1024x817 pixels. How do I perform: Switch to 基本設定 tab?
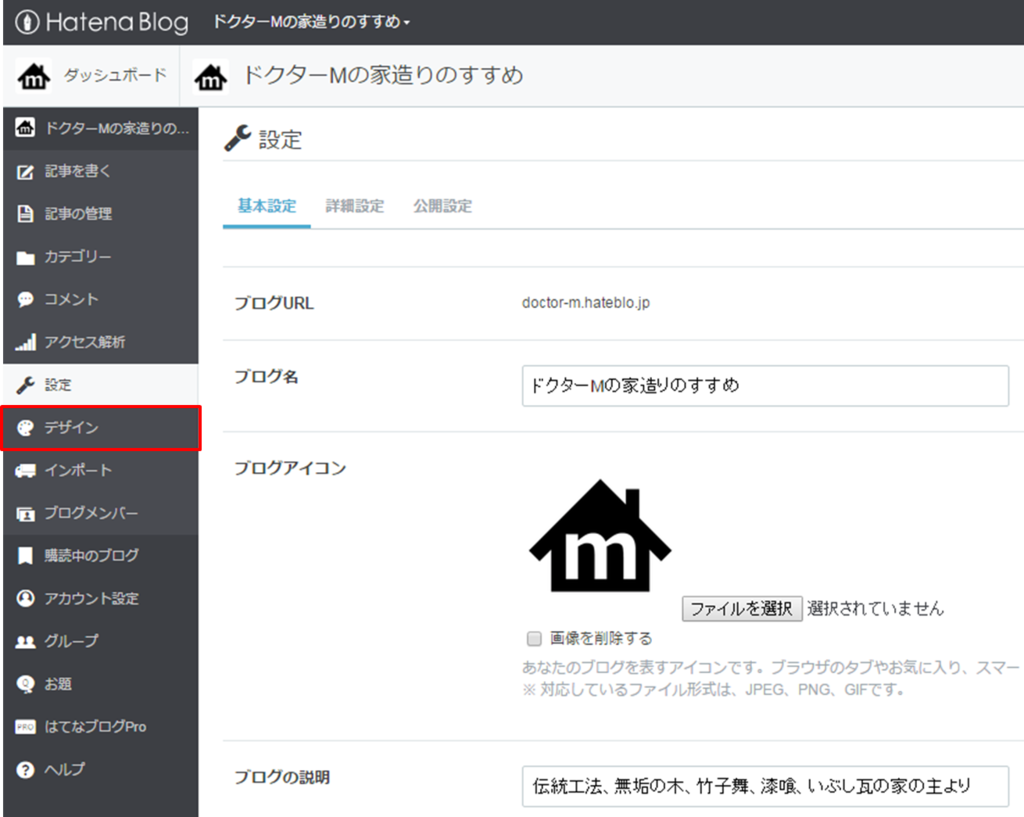266,206
